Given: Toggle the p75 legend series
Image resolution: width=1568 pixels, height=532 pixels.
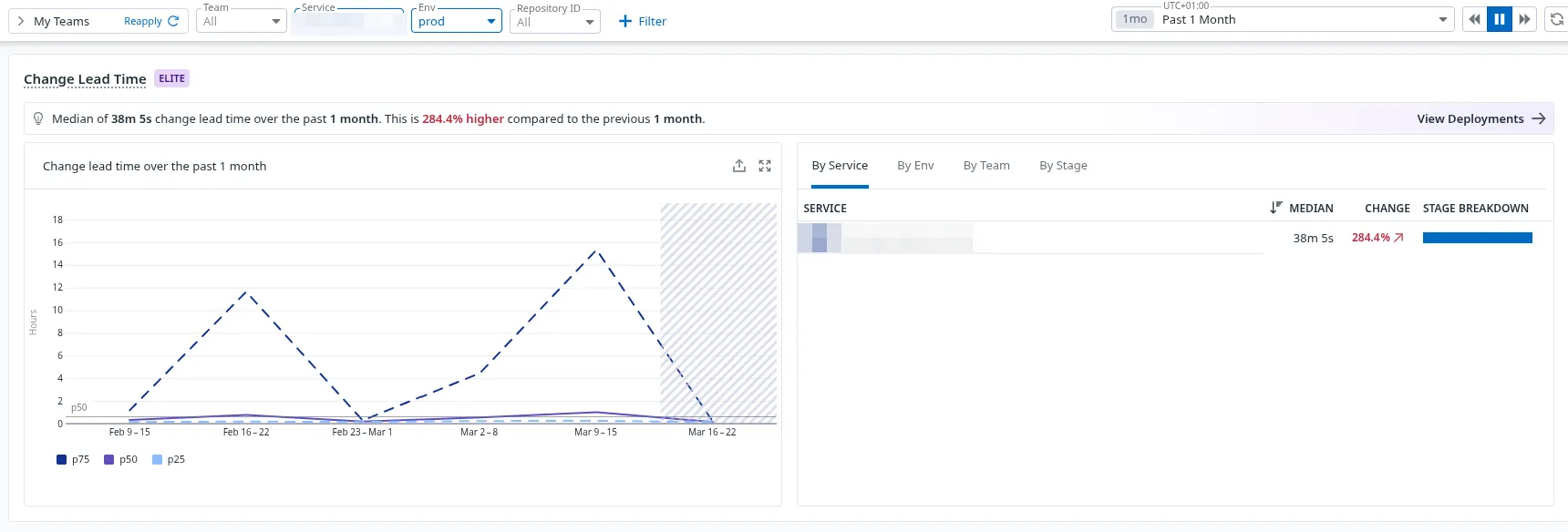Looking at the screenshot, I should pyautogui.click(x=73, y=459).
